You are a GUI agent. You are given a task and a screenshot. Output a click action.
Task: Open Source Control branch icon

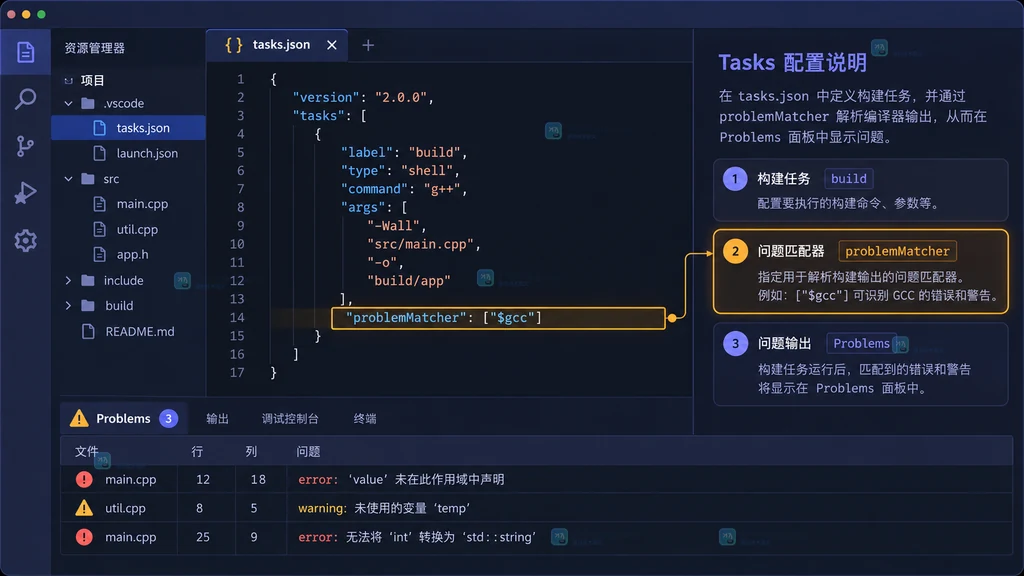pyautogui.click(x=25, y=146)
